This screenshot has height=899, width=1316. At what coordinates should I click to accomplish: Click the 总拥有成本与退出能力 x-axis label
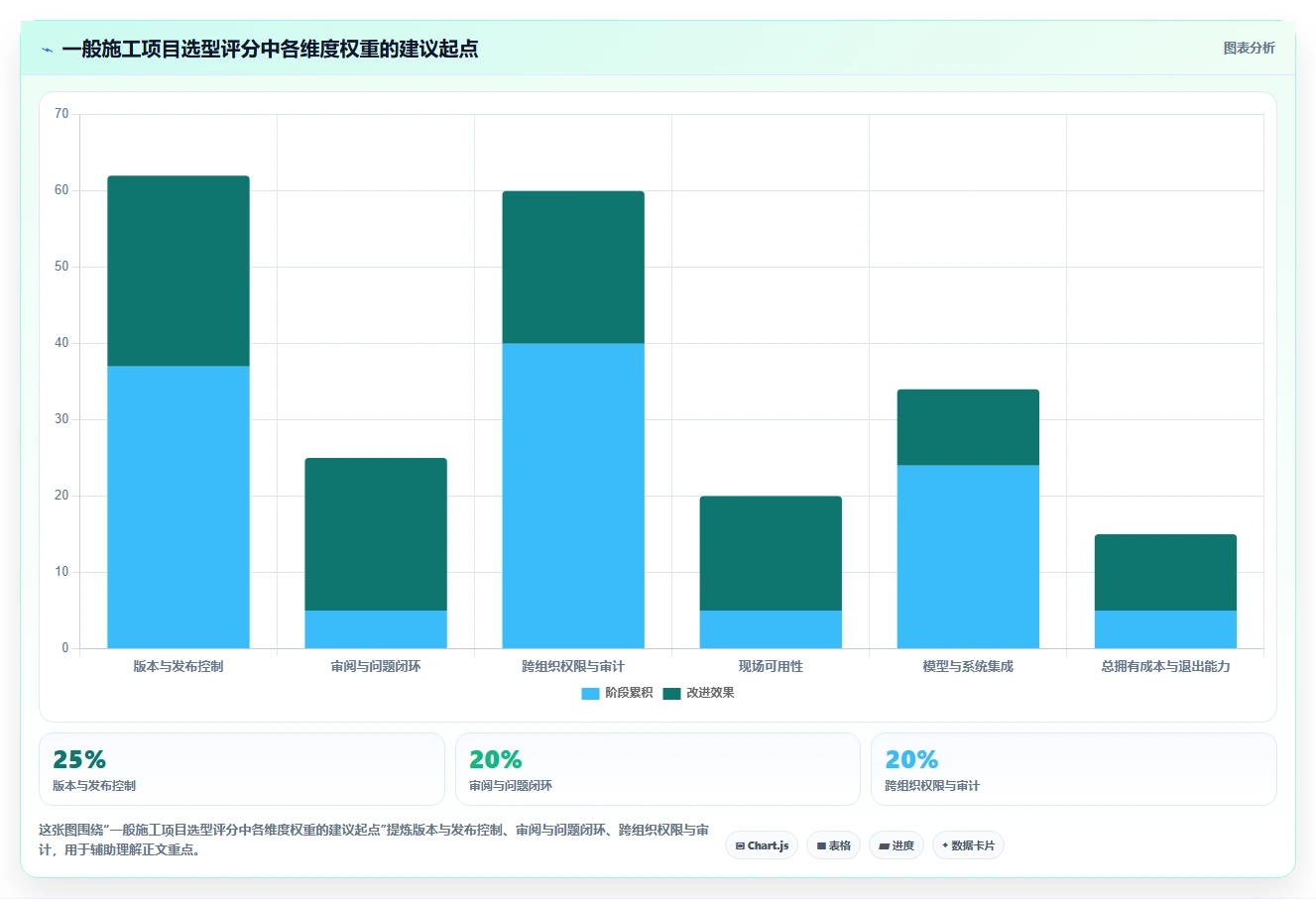point(1165,666)
